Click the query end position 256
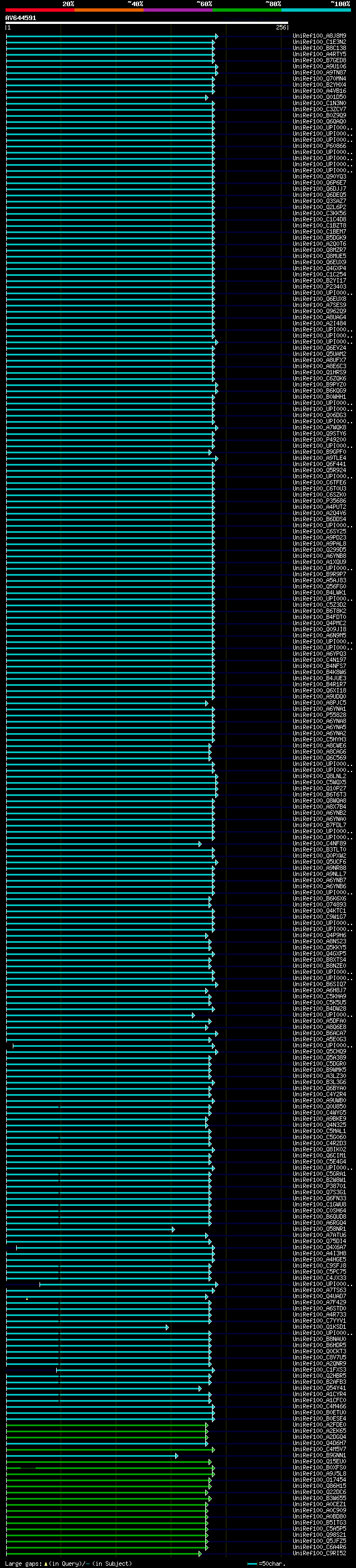This screenshot has height=1568, width=356. [280, 27]
